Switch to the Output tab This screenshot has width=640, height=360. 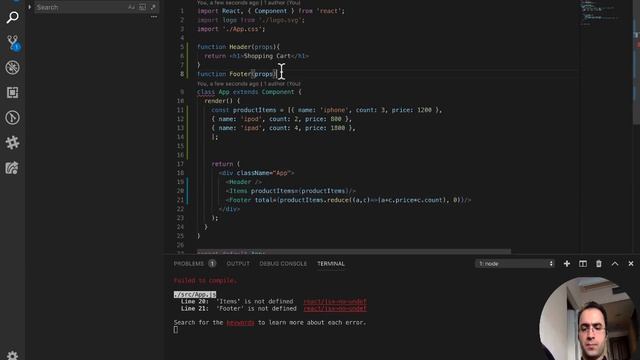pyautogui.click(x=238, y=264)
